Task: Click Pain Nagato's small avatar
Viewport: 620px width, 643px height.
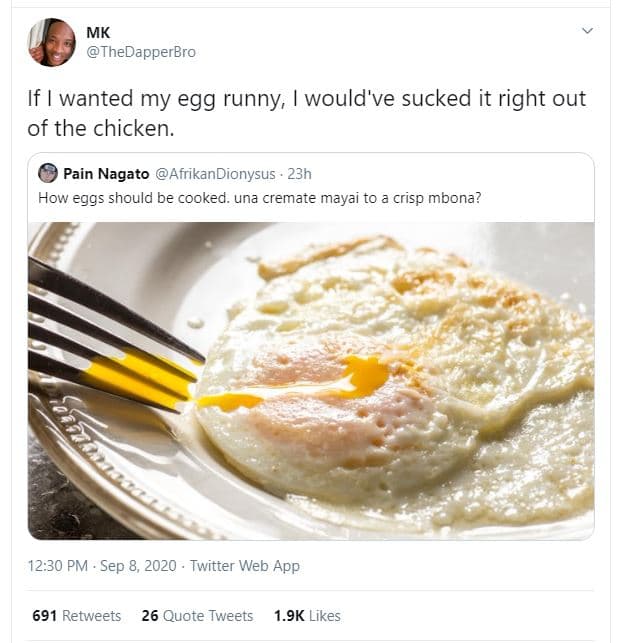Action: 47,173
